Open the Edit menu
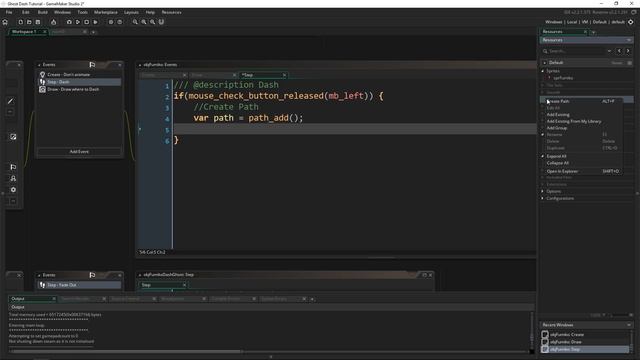The image size is (640, 360). pyautogui.click(x=25, y=12)
